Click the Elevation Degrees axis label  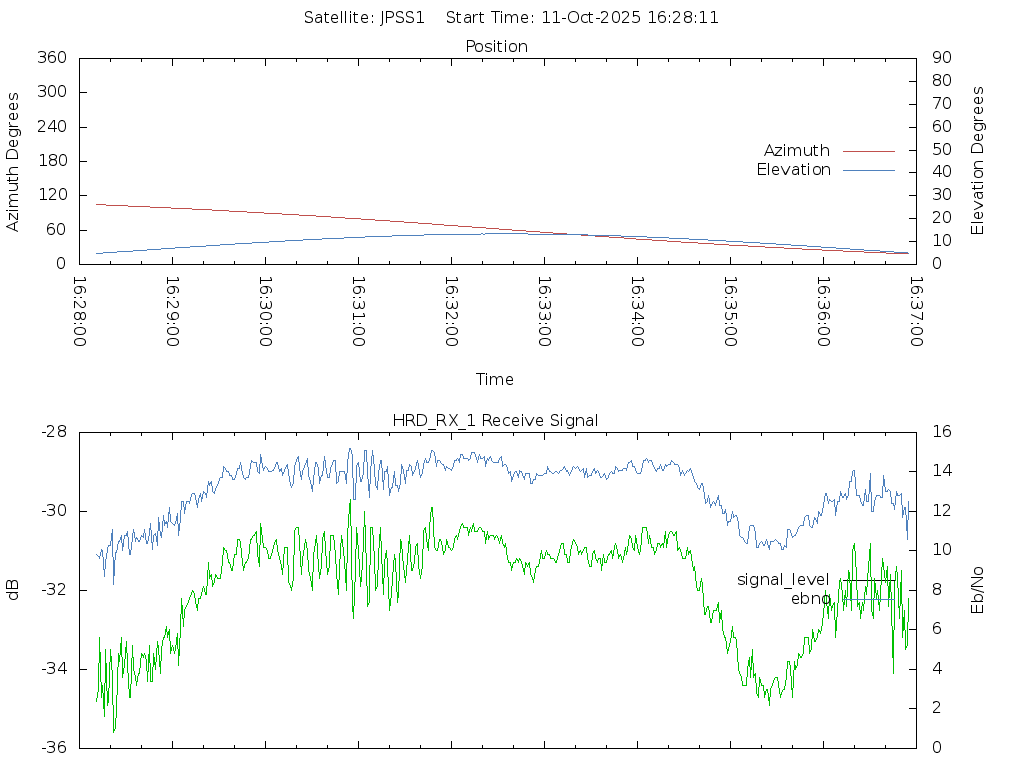(x=978, y=161)
